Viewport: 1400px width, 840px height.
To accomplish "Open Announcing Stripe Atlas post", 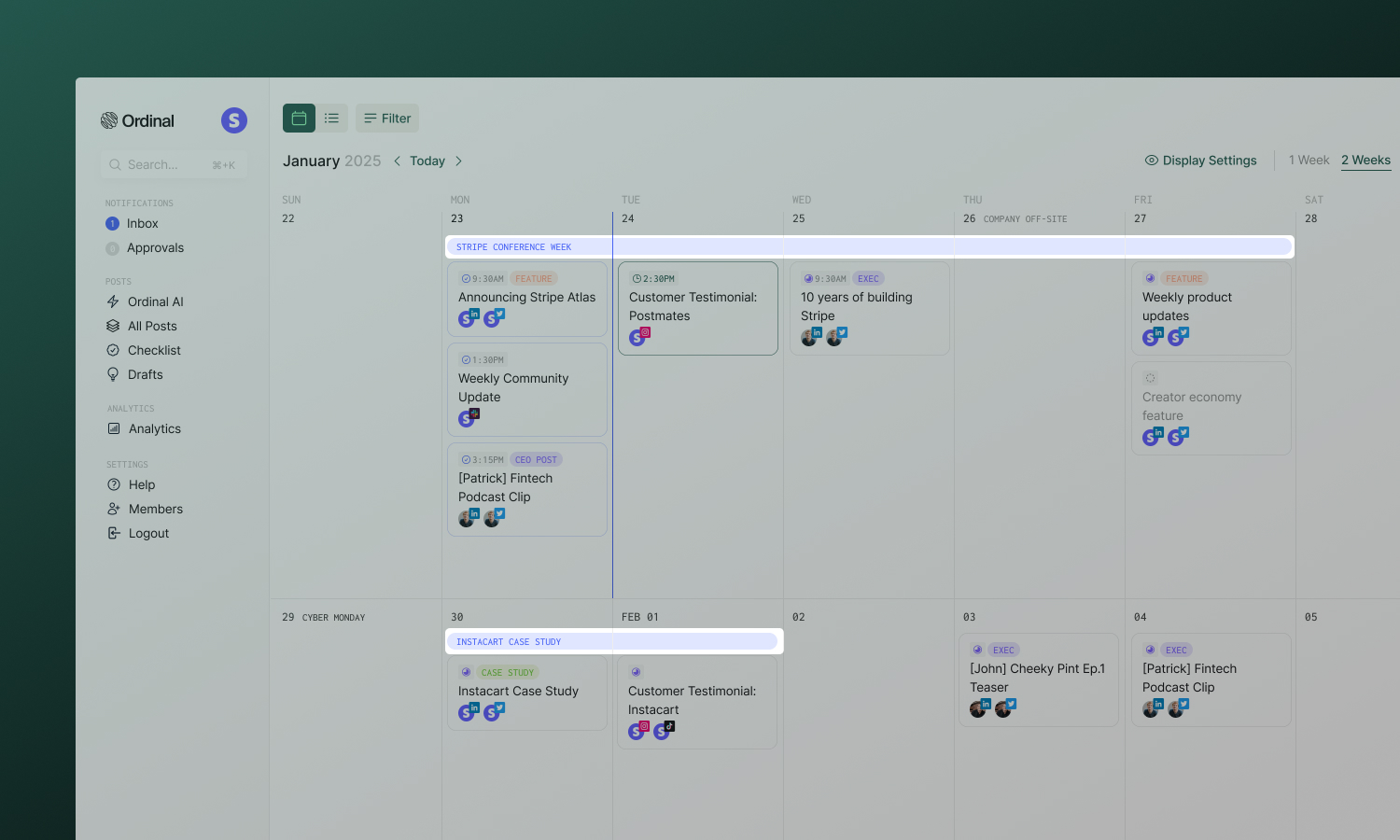I will [x=527, y=299].
